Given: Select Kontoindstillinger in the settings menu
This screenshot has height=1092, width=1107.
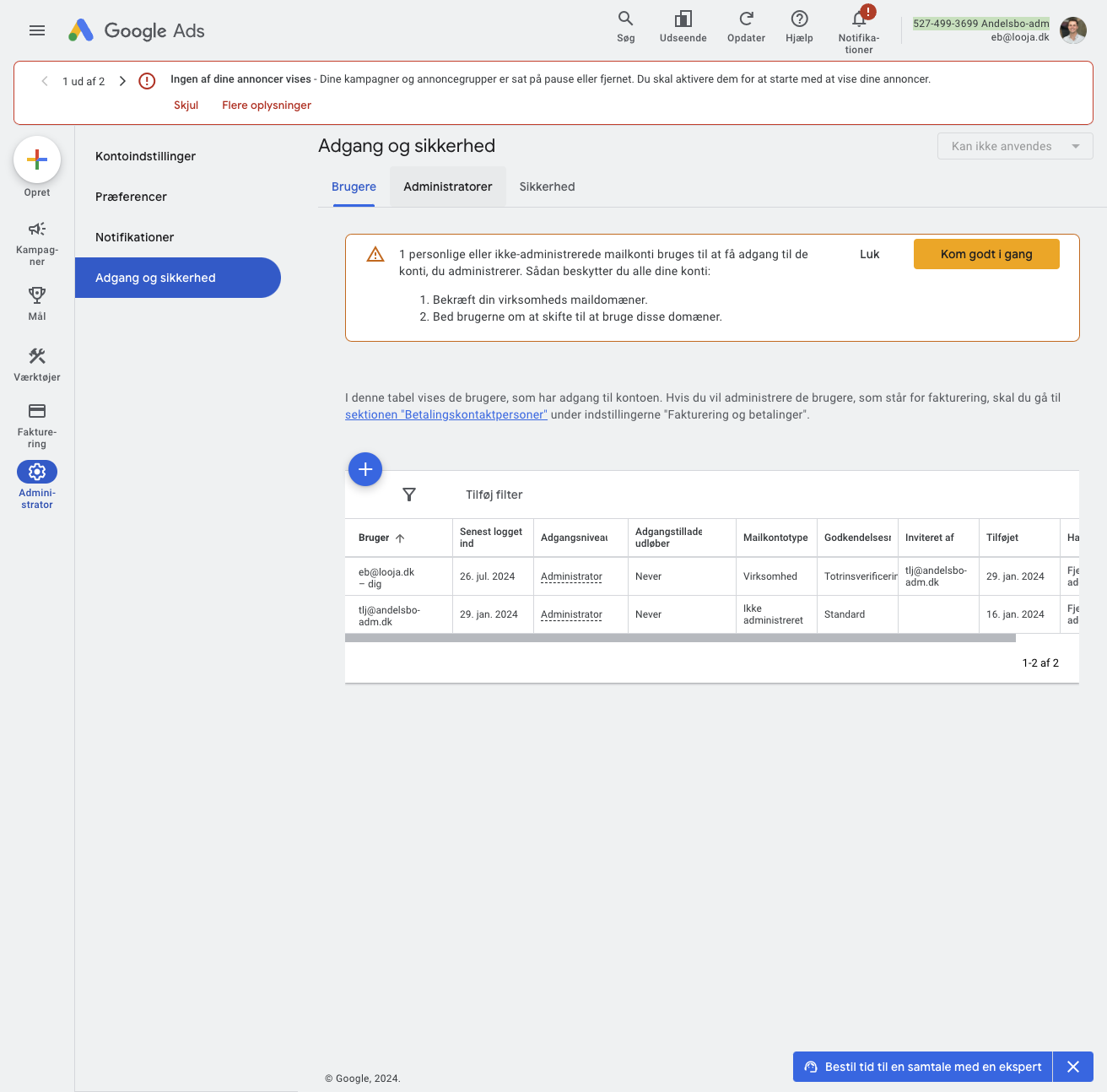Looking at the screenshot, I should click(x=145, y=156).
